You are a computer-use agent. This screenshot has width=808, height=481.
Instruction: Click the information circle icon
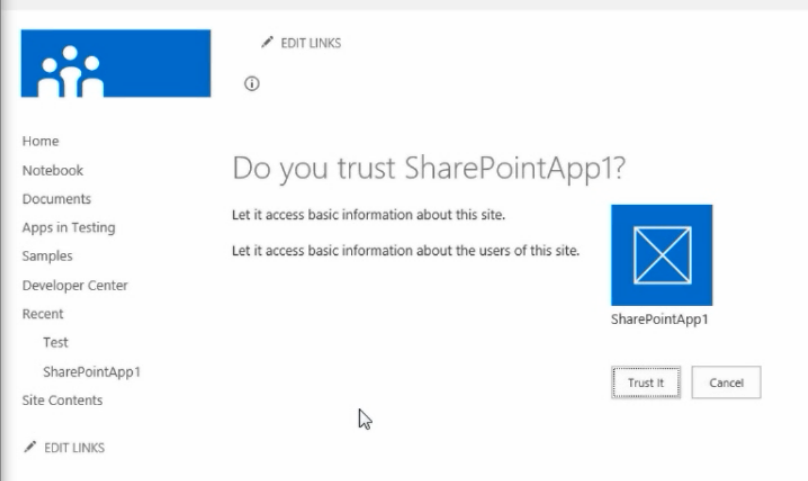(x=251, y=84)
